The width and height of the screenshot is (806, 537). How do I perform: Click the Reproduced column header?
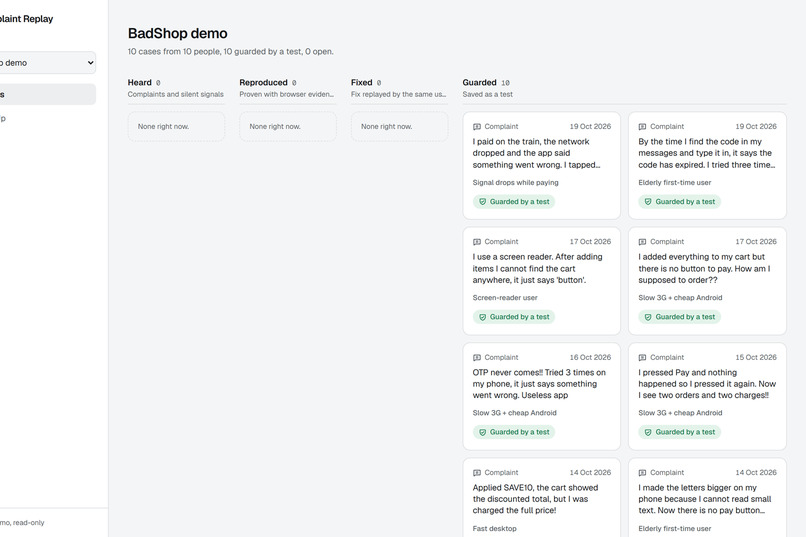(x=263, y=82)
